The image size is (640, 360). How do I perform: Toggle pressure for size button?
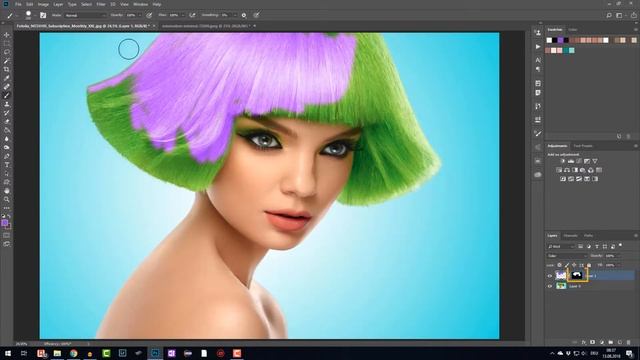pos(256,15)
